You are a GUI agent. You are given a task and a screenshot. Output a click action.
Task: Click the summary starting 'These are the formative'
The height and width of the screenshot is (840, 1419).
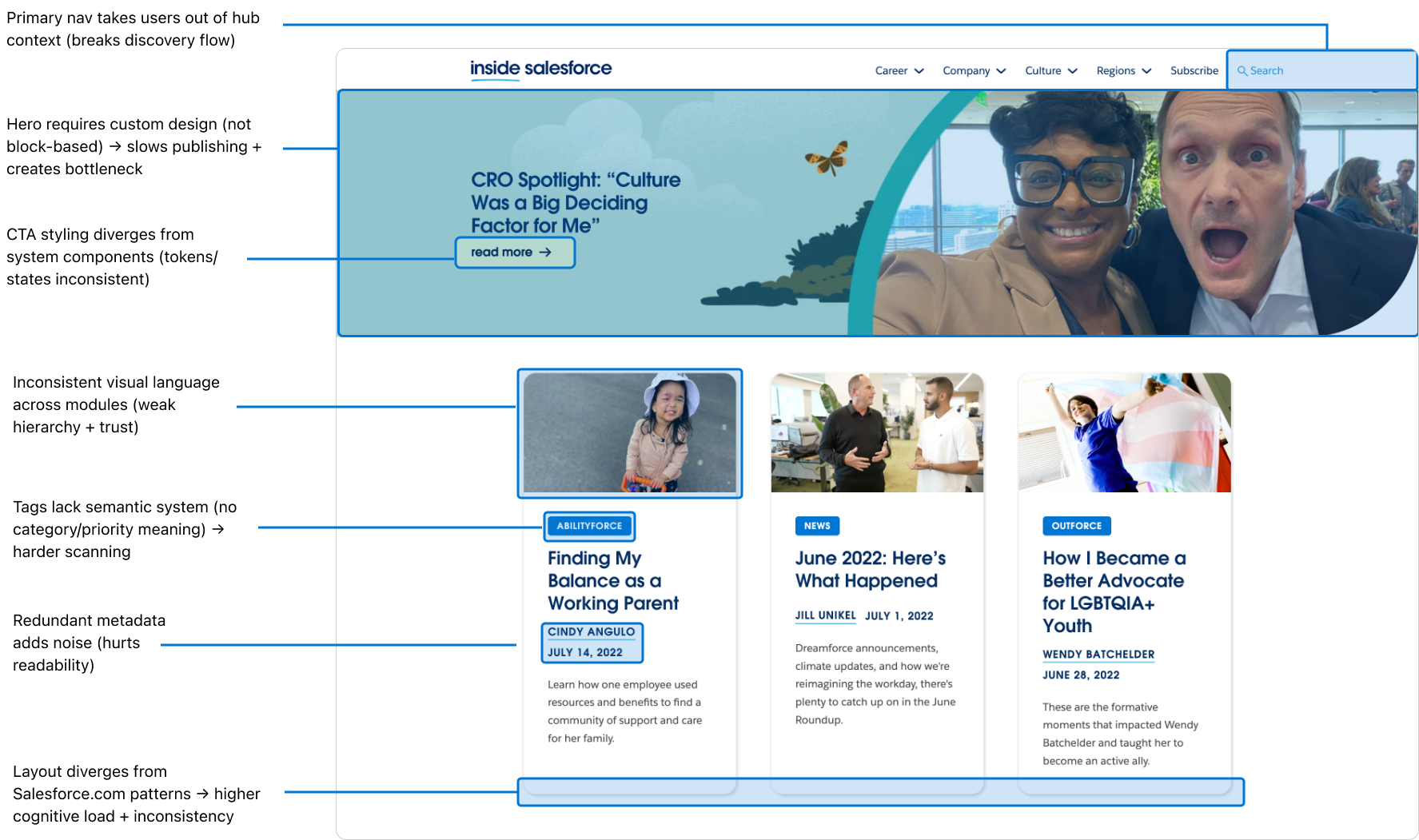1120,734
